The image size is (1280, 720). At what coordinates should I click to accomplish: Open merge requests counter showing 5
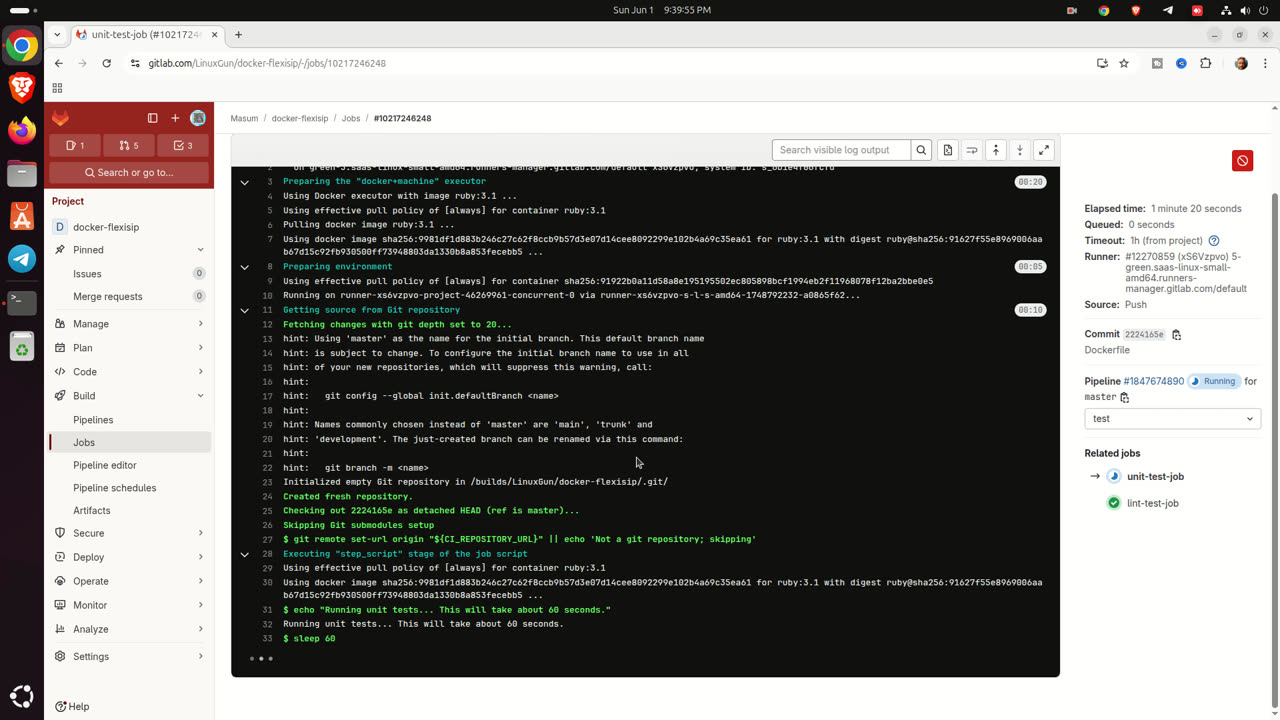[x=129, y=145]
